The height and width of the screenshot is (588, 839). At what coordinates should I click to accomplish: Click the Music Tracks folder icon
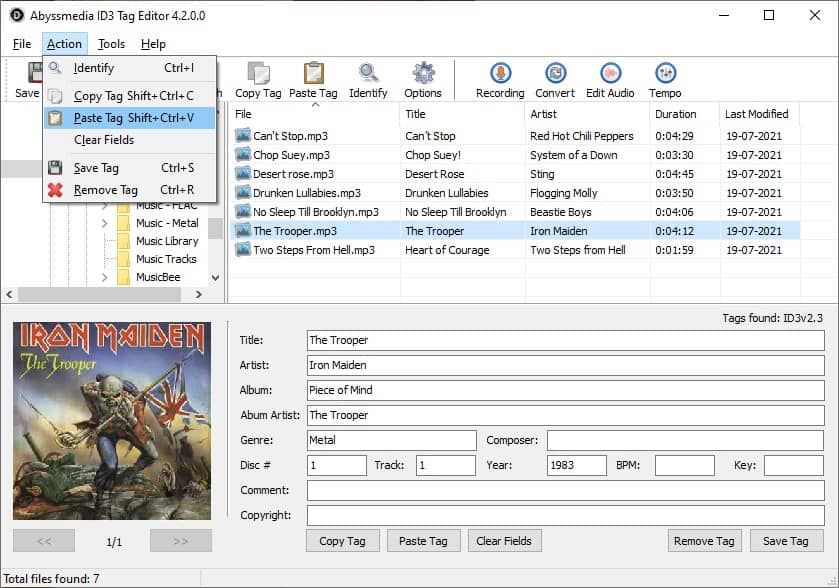tap(124, 259)
